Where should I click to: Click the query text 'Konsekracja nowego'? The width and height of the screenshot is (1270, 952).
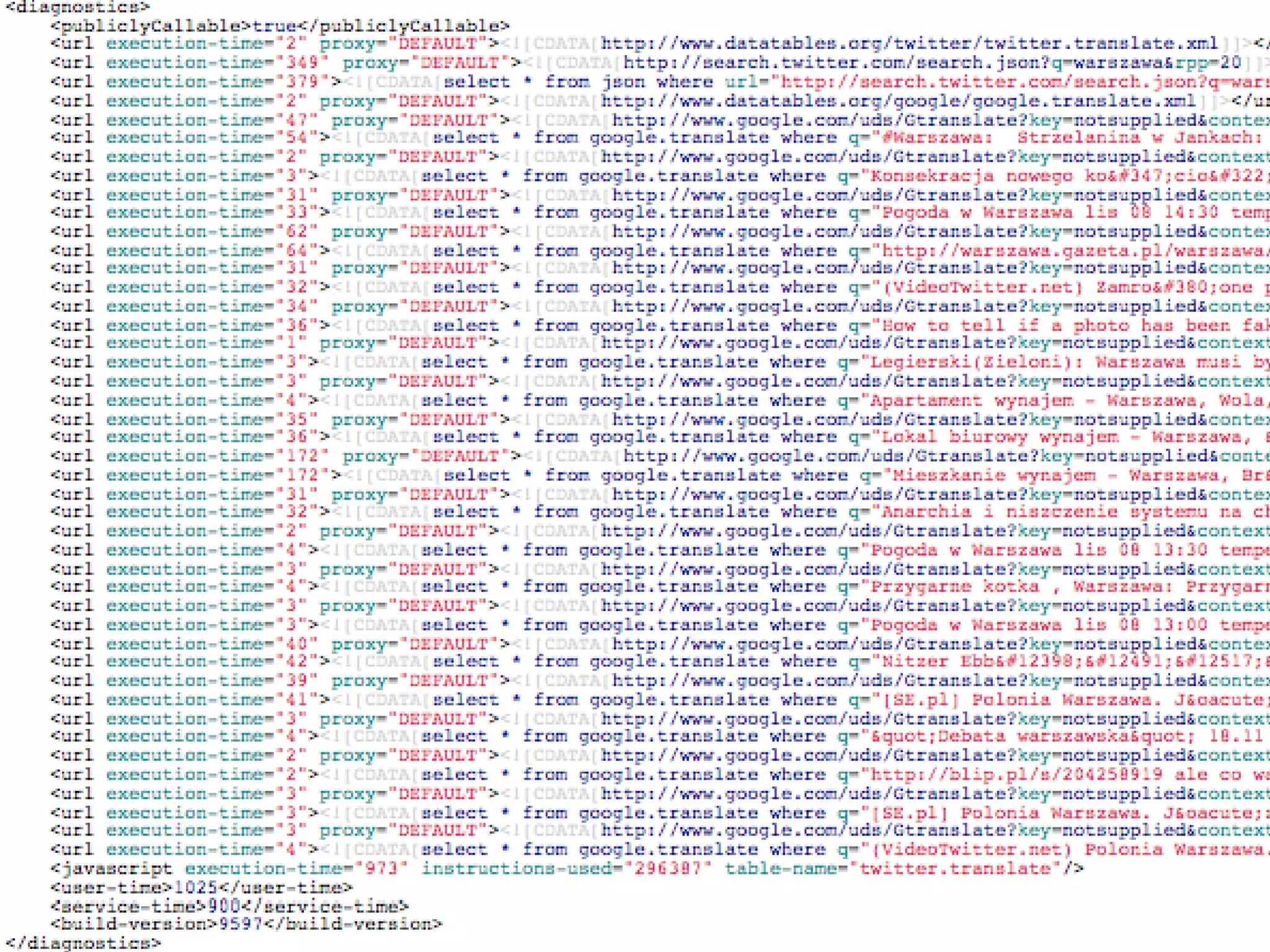[970, 176]
